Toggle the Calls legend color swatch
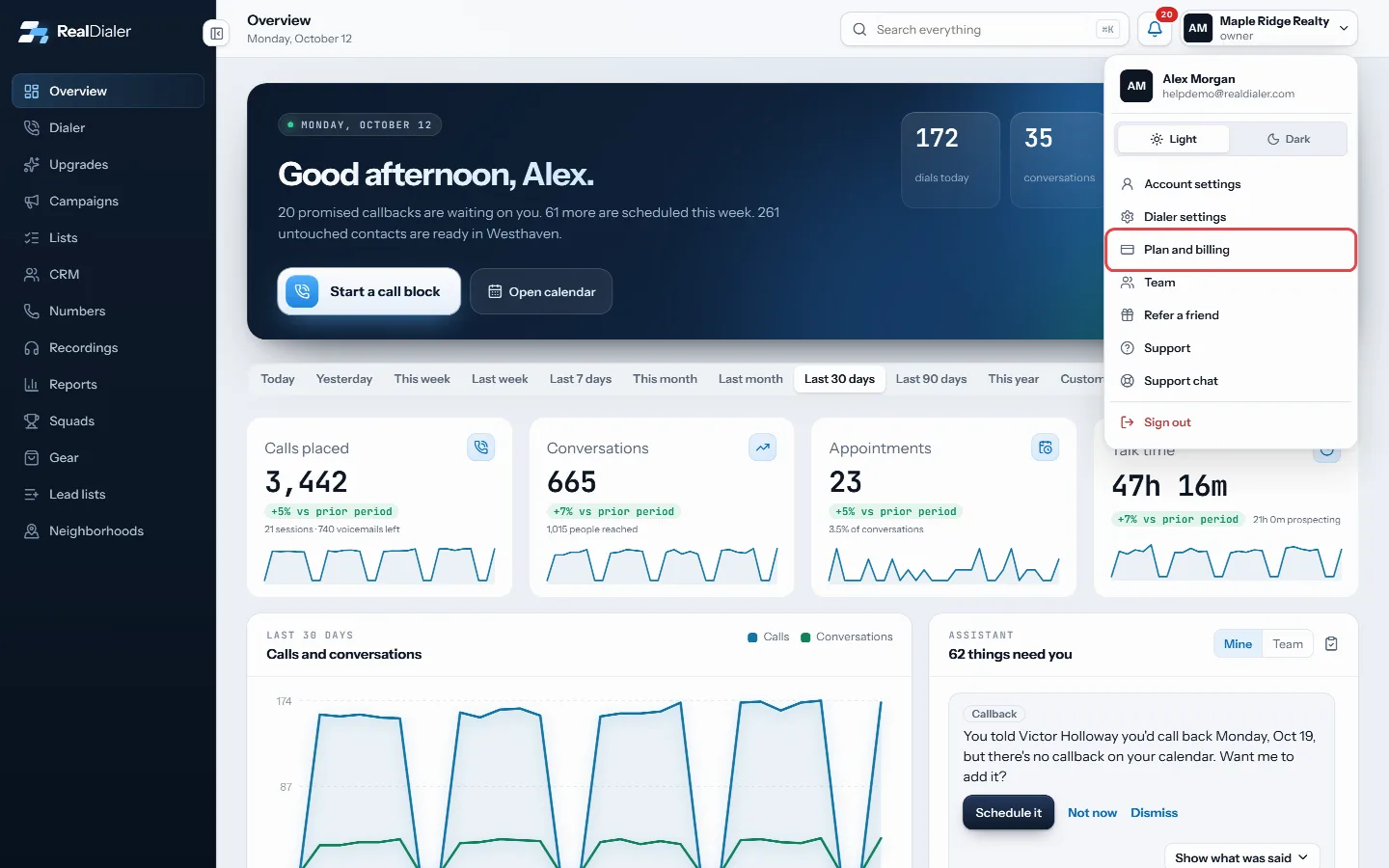Screen dimensions: 1389x868 752,637
